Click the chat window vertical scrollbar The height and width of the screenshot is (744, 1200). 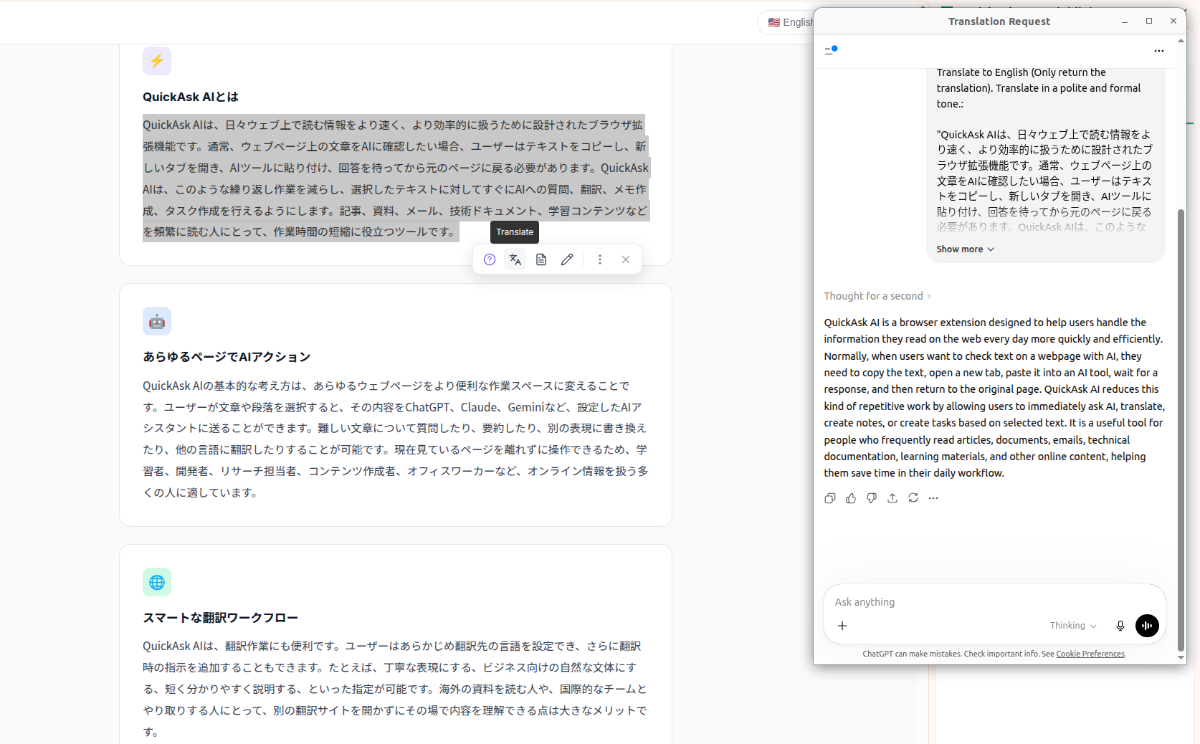[x=1181, y=430]
